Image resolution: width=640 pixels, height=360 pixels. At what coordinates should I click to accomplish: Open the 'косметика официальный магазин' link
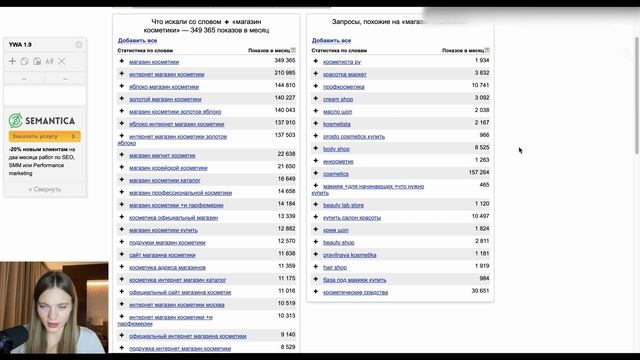click(173, 218)
